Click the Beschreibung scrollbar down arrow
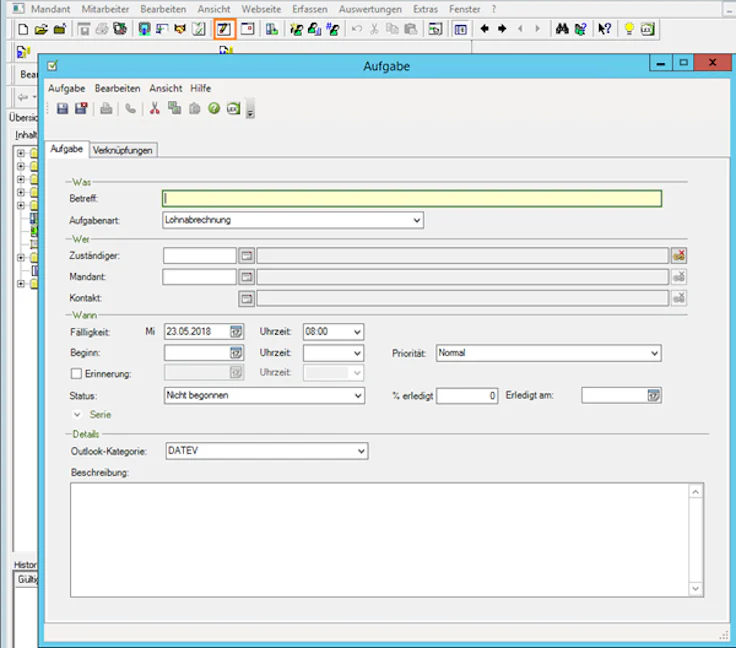 696,588
